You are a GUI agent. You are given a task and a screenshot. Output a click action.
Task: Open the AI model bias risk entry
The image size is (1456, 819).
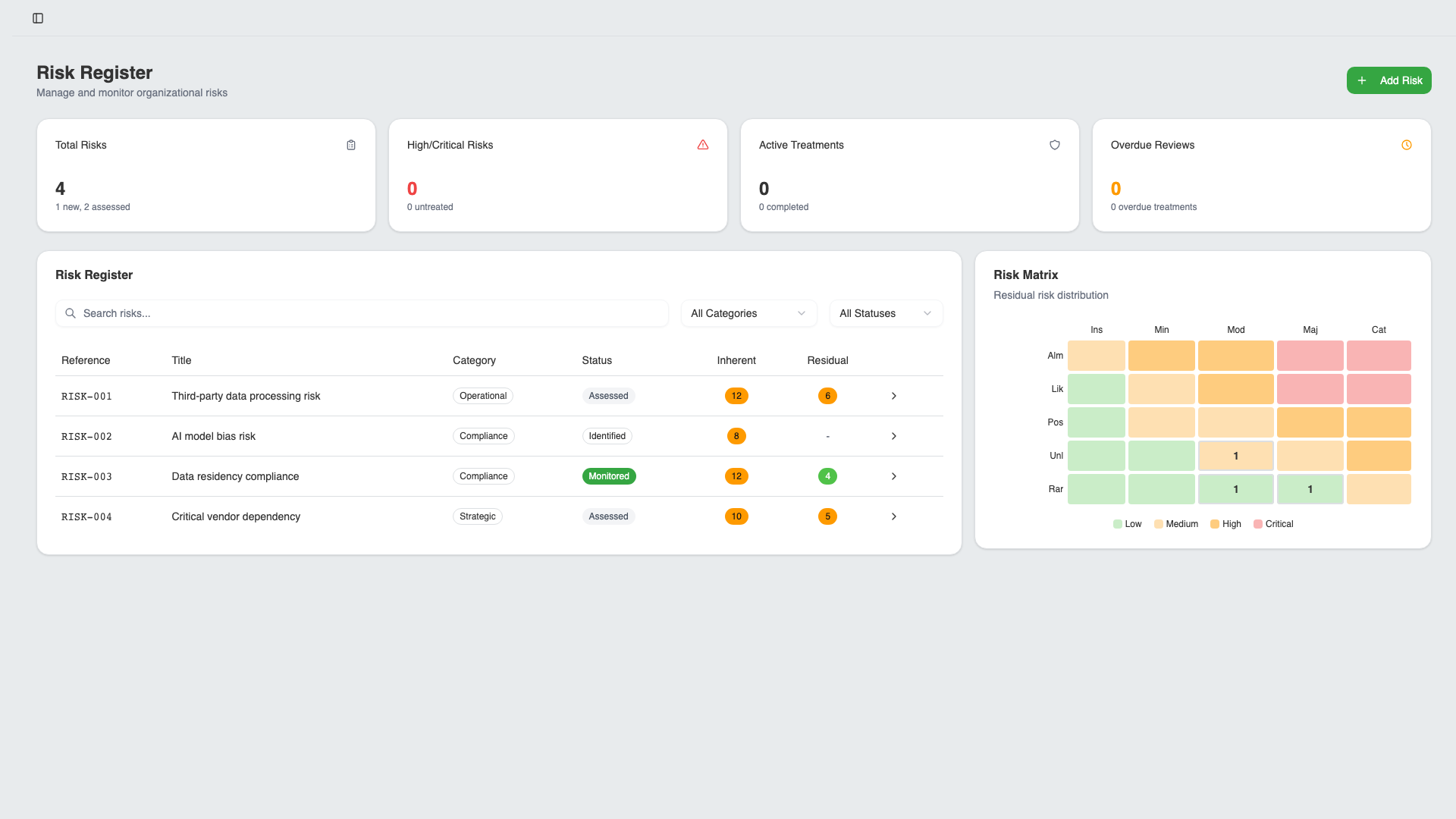click(214, 436)
